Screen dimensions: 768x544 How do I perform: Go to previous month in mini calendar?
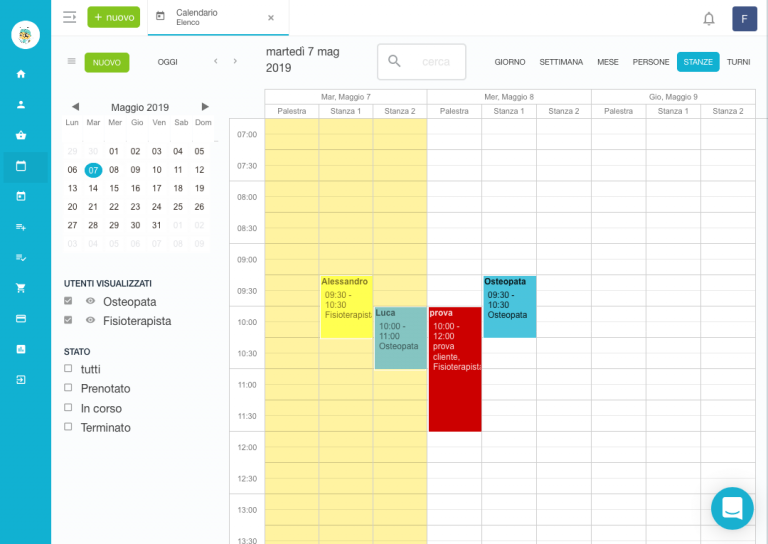75,107
